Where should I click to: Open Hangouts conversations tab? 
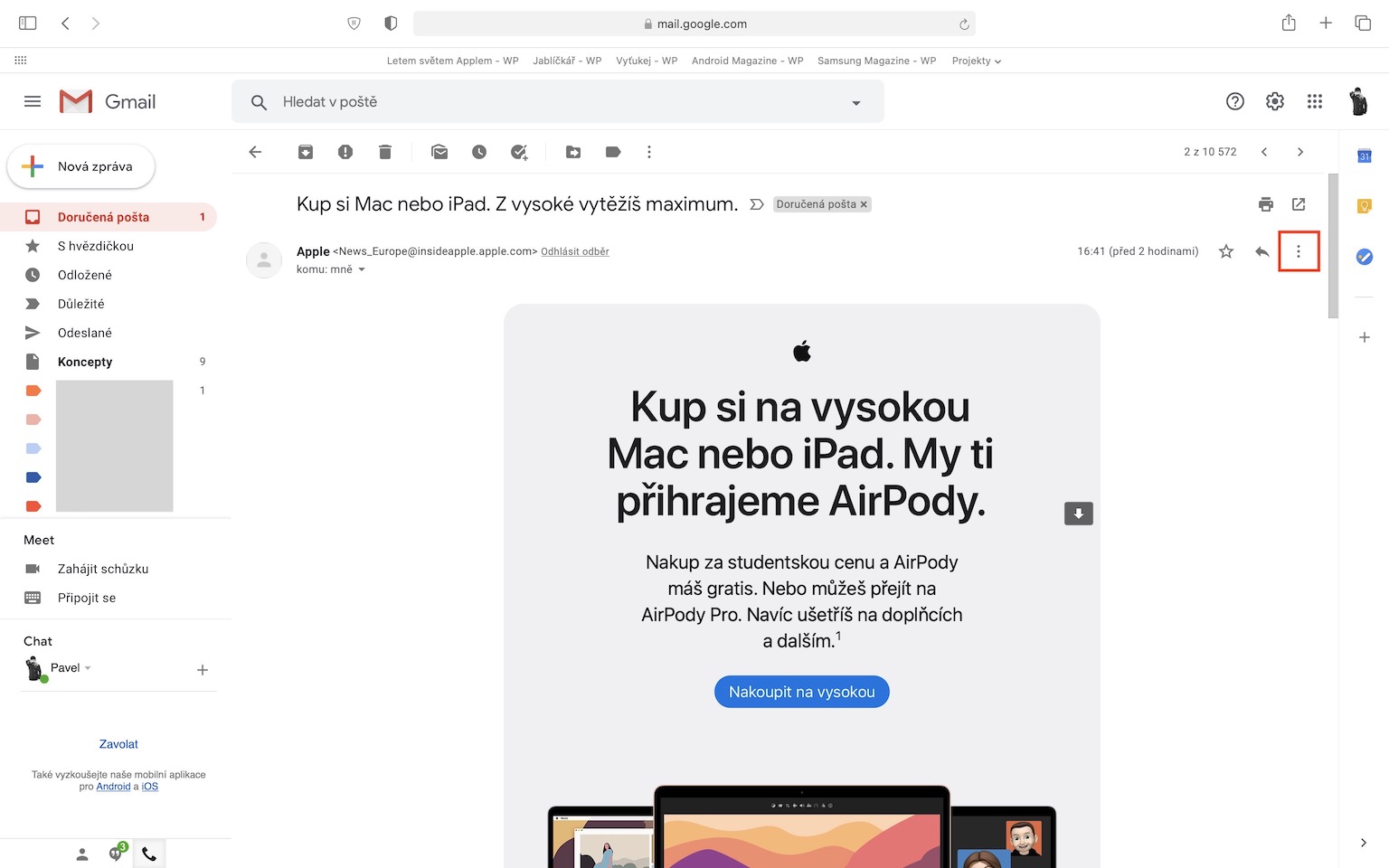(x=116, y=854)
